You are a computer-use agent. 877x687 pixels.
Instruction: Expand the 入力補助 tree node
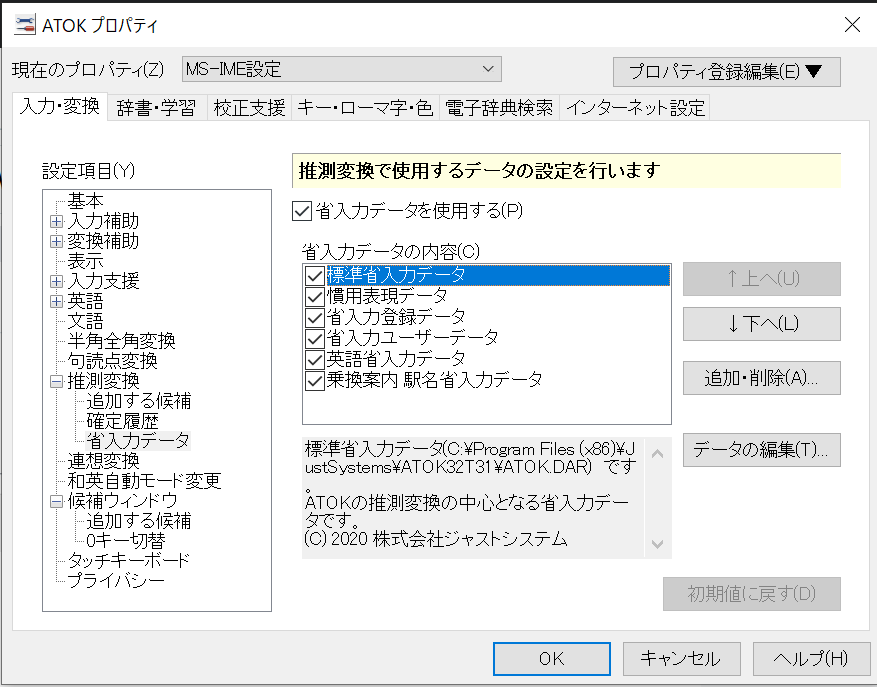(56, 222)
